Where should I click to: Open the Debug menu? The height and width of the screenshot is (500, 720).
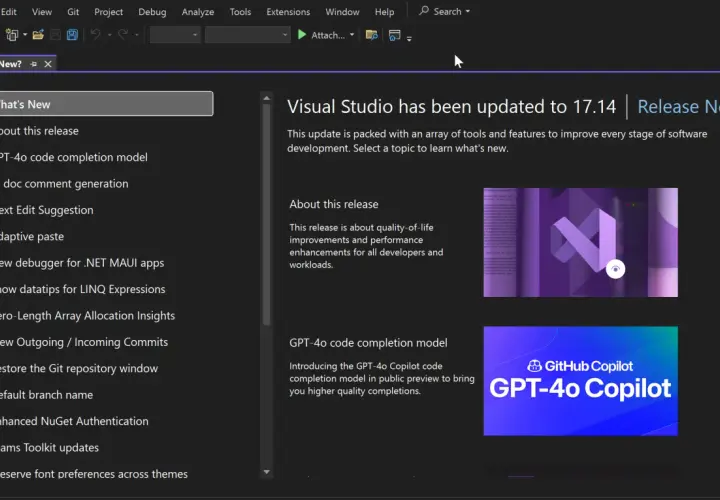[x=152, y=12]
